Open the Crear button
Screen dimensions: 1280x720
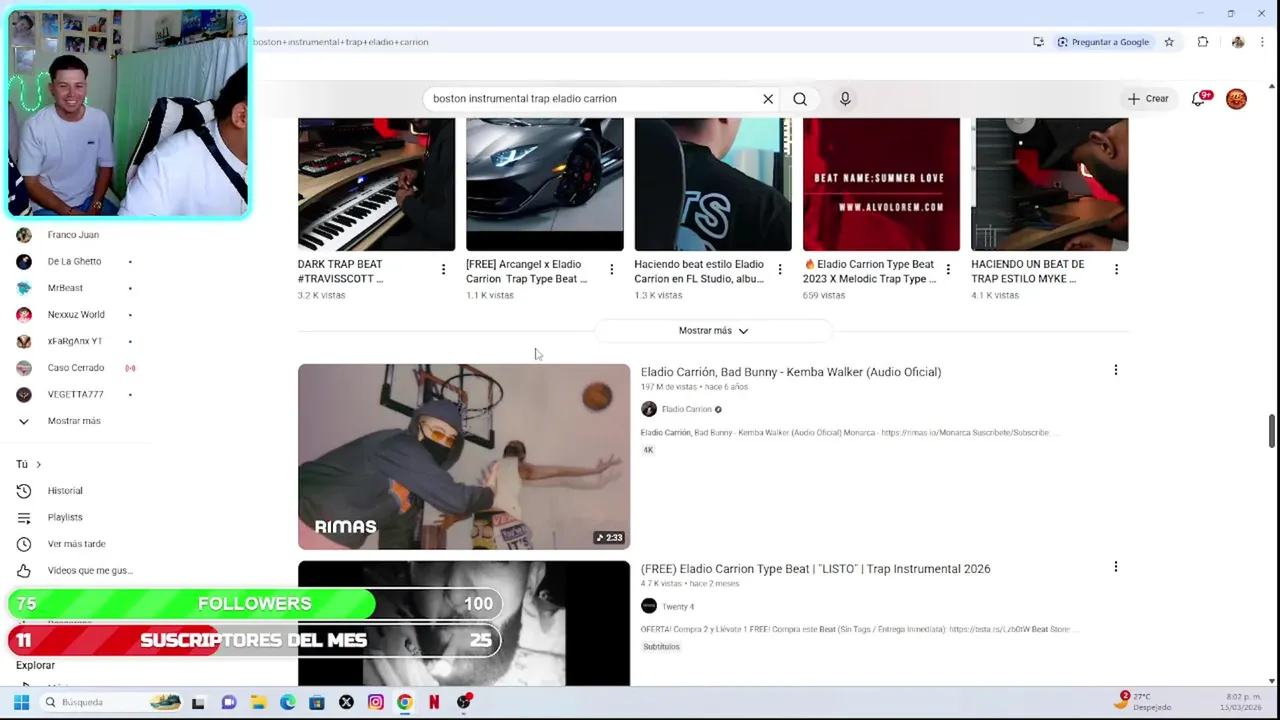(x=1148, y=99)
